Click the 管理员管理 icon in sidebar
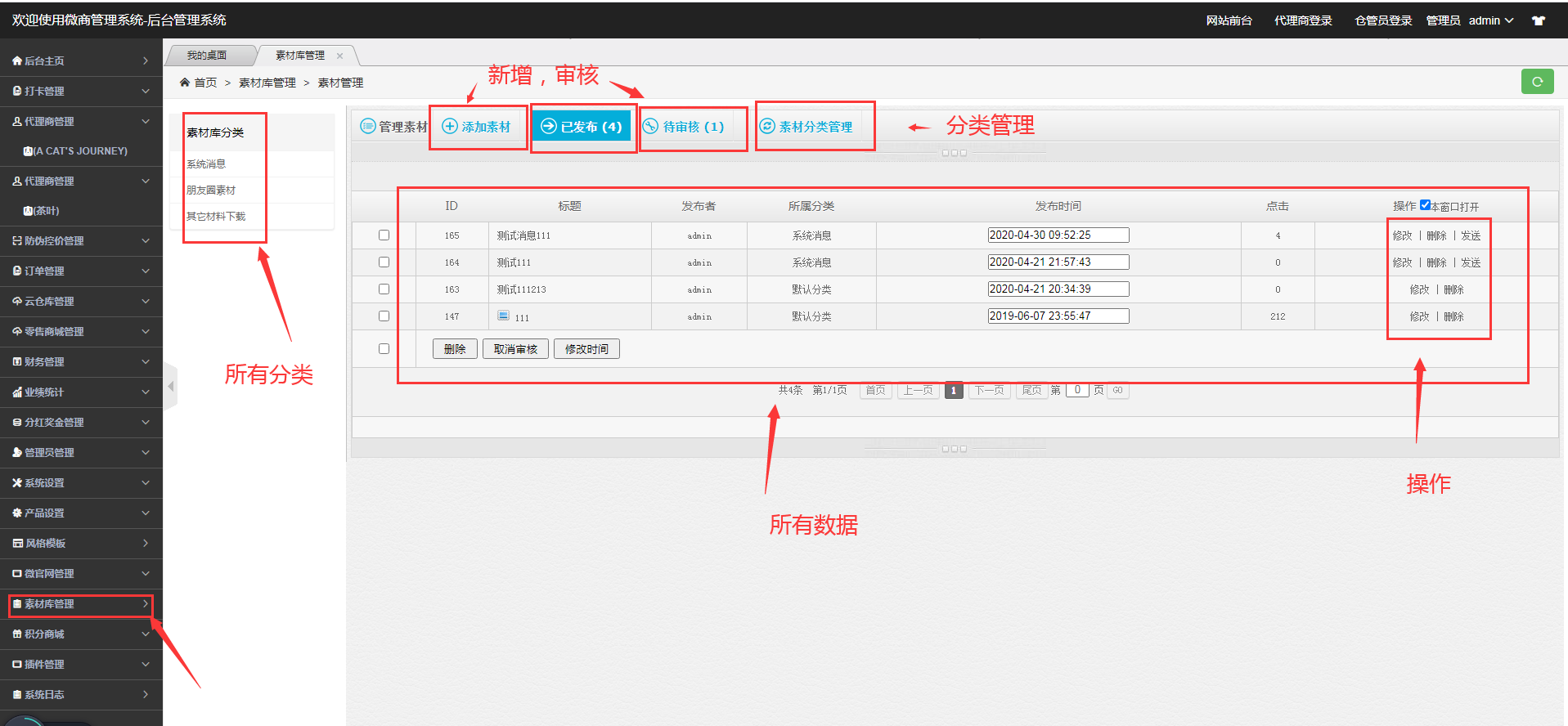This screenshot has width=1568, height=726. (x=17, y=452)
